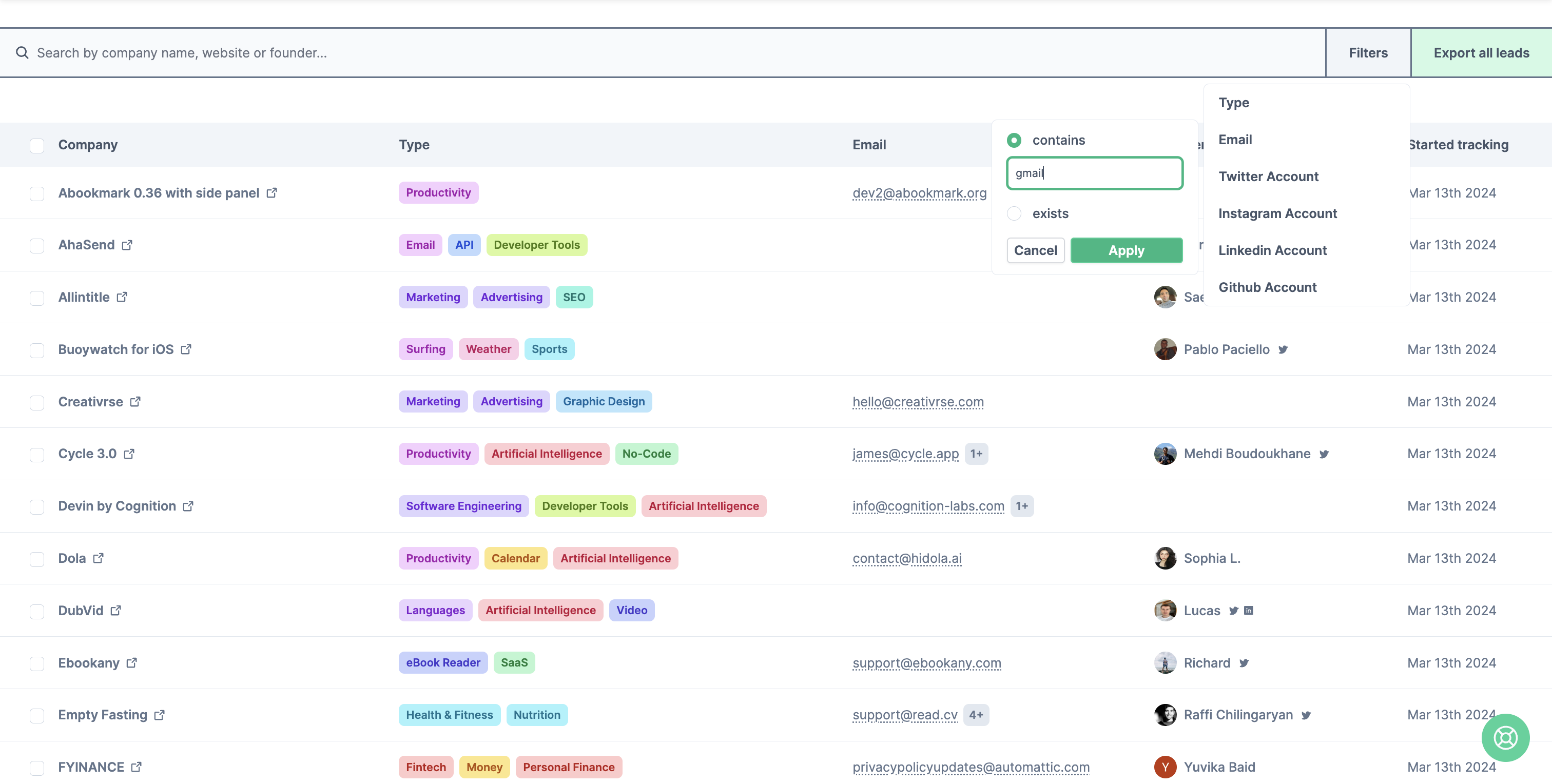Toggle the select-all Company checkbox
The width and height of the screenshot is (1552, 784).
[x=37, y=145]
